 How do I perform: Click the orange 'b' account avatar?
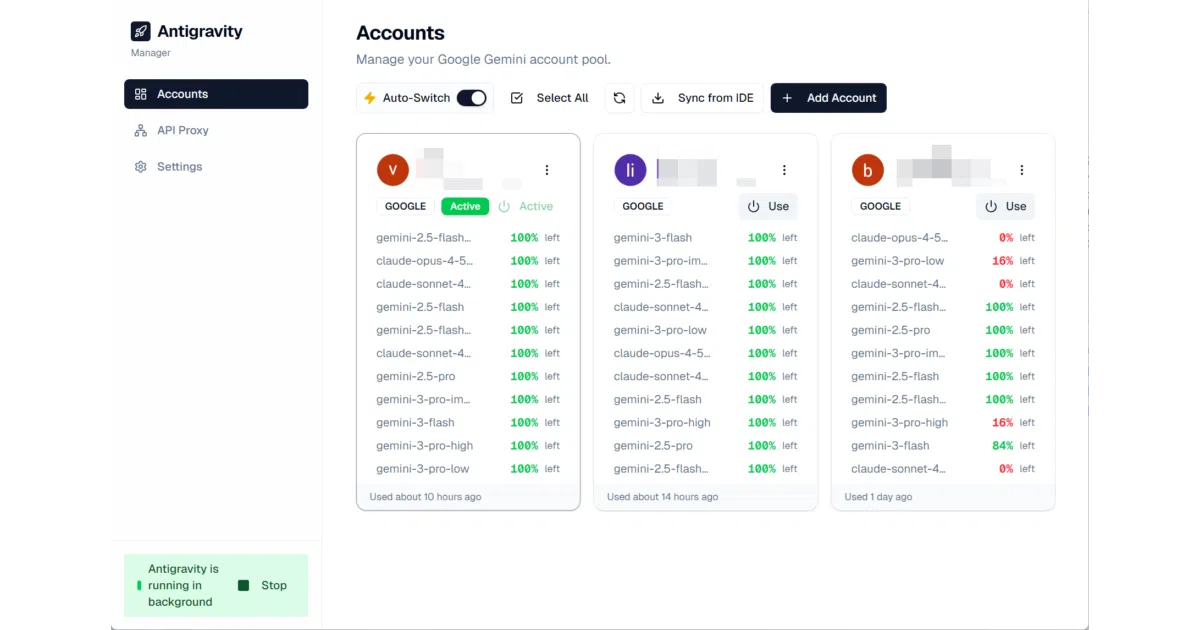868,170
